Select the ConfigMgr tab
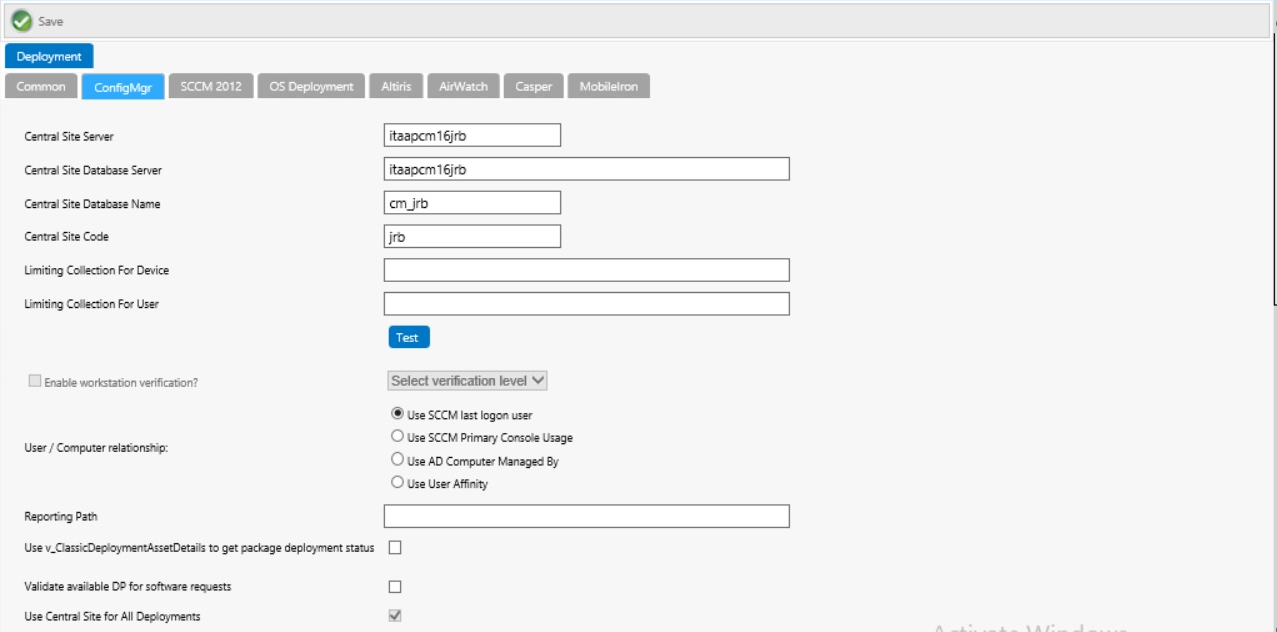 pos(123,87)
